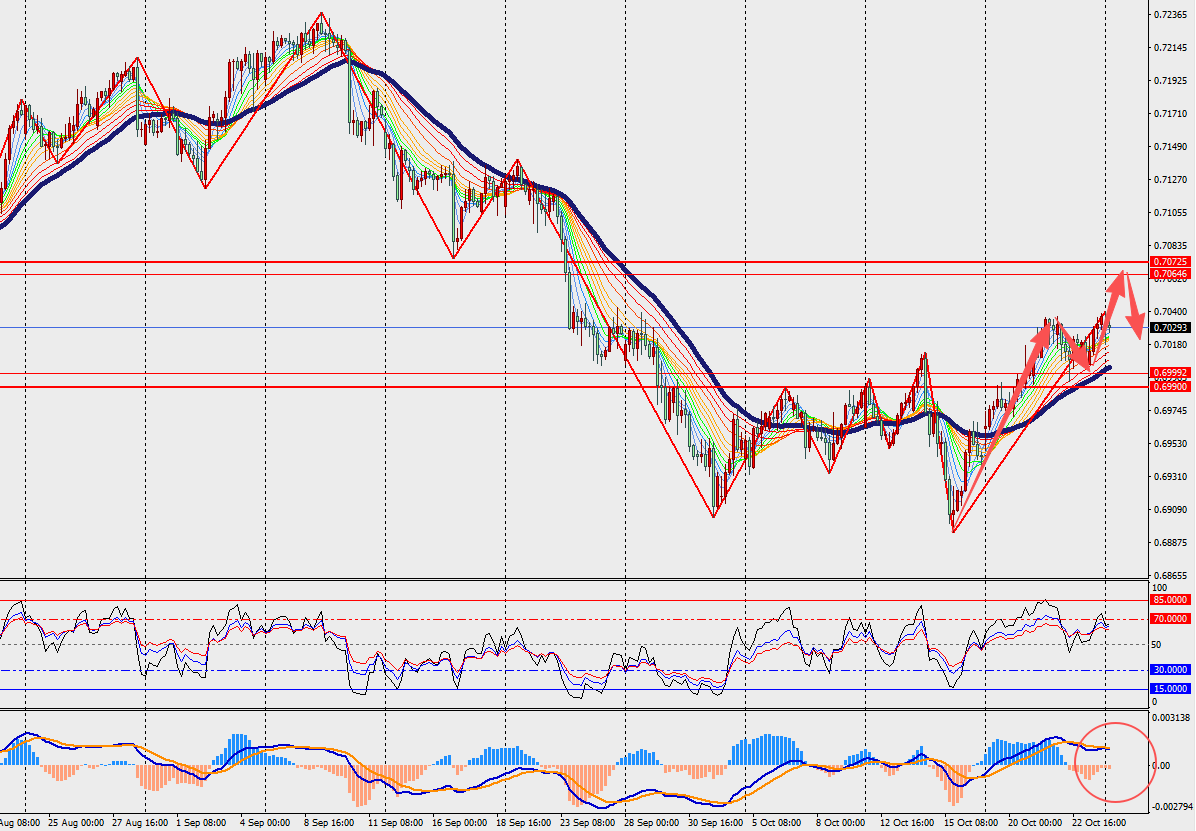Click the 25 Aug 00:00 time label
The image size is (1196, 831).
click(x=76, y=823)
